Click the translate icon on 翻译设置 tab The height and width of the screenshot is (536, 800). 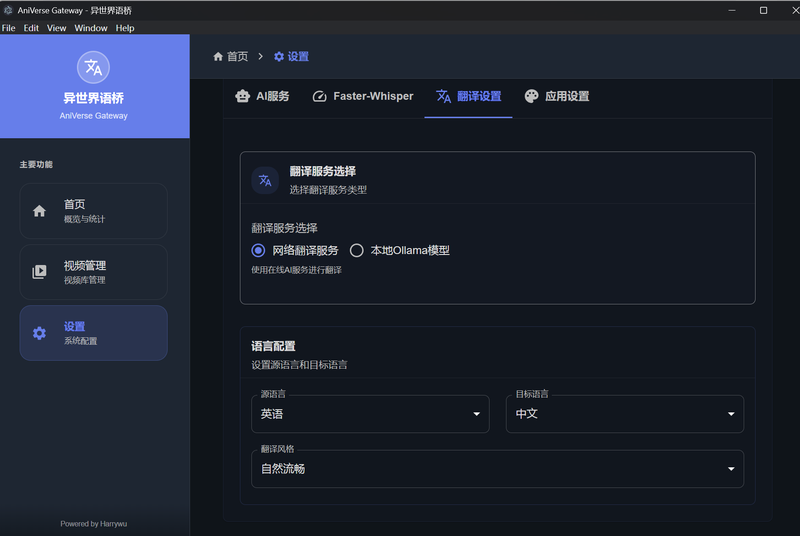[443, 96]
